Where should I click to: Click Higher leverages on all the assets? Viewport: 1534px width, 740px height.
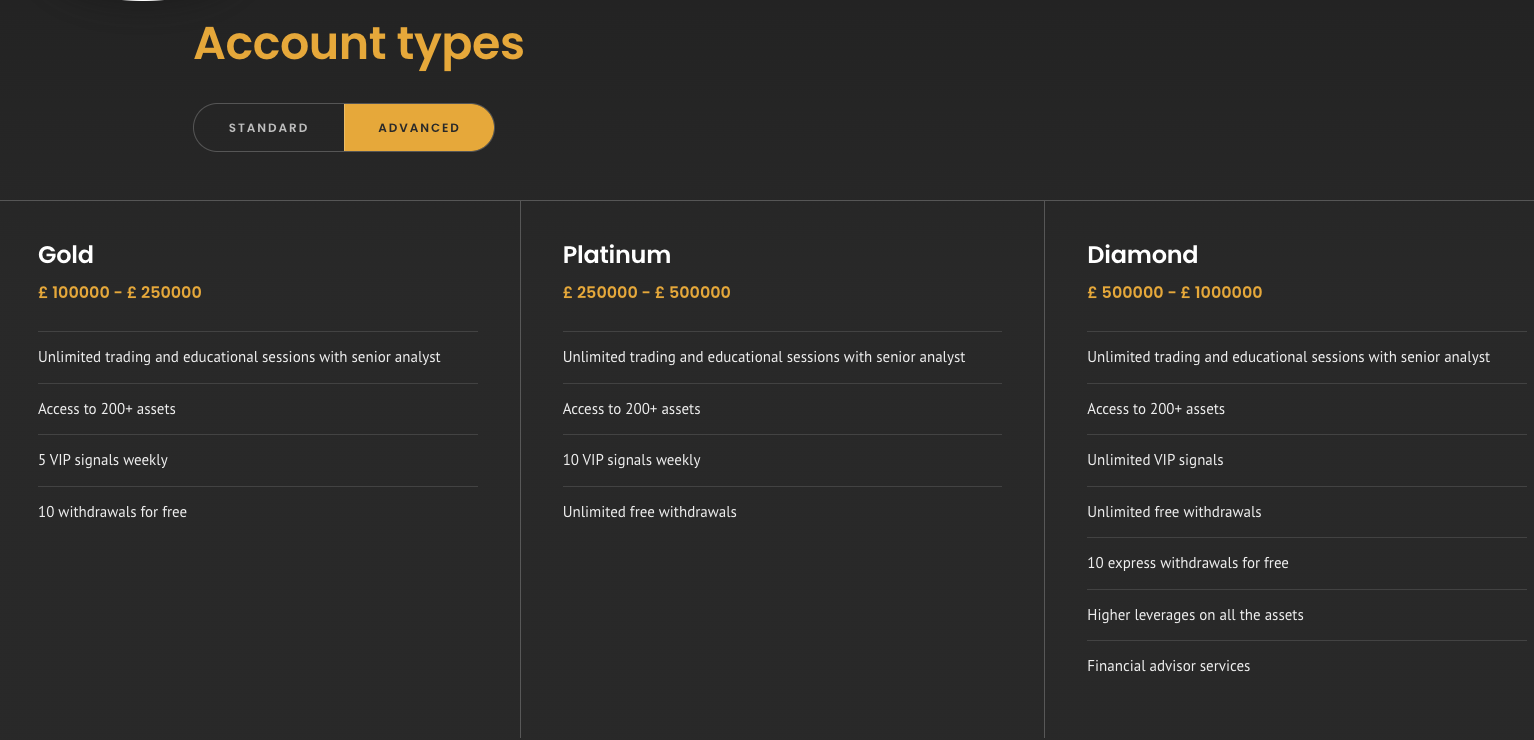1195,615
